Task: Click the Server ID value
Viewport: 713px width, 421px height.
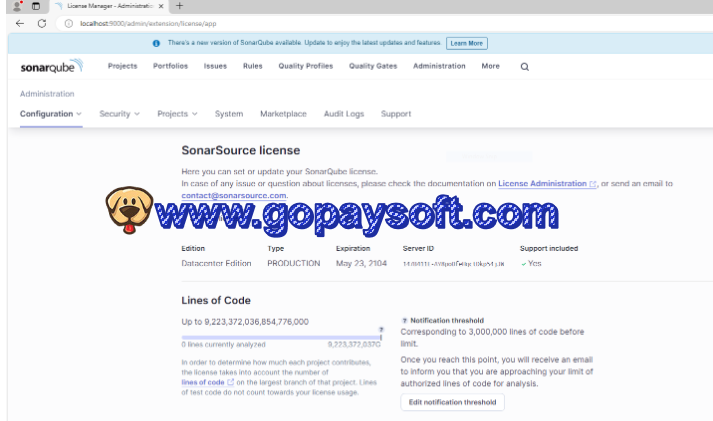Action: [x=453, y=264]
